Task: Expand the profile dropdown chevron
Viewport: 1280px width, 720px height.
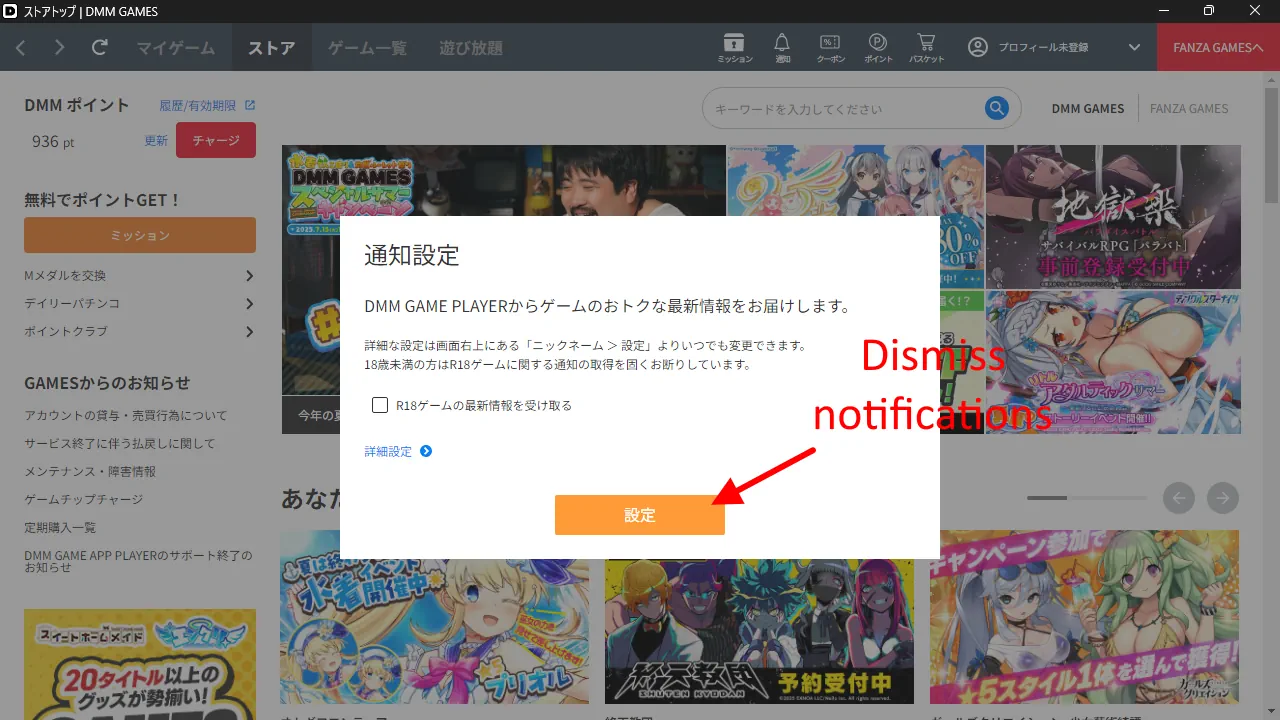Action: coord(1134,47)
